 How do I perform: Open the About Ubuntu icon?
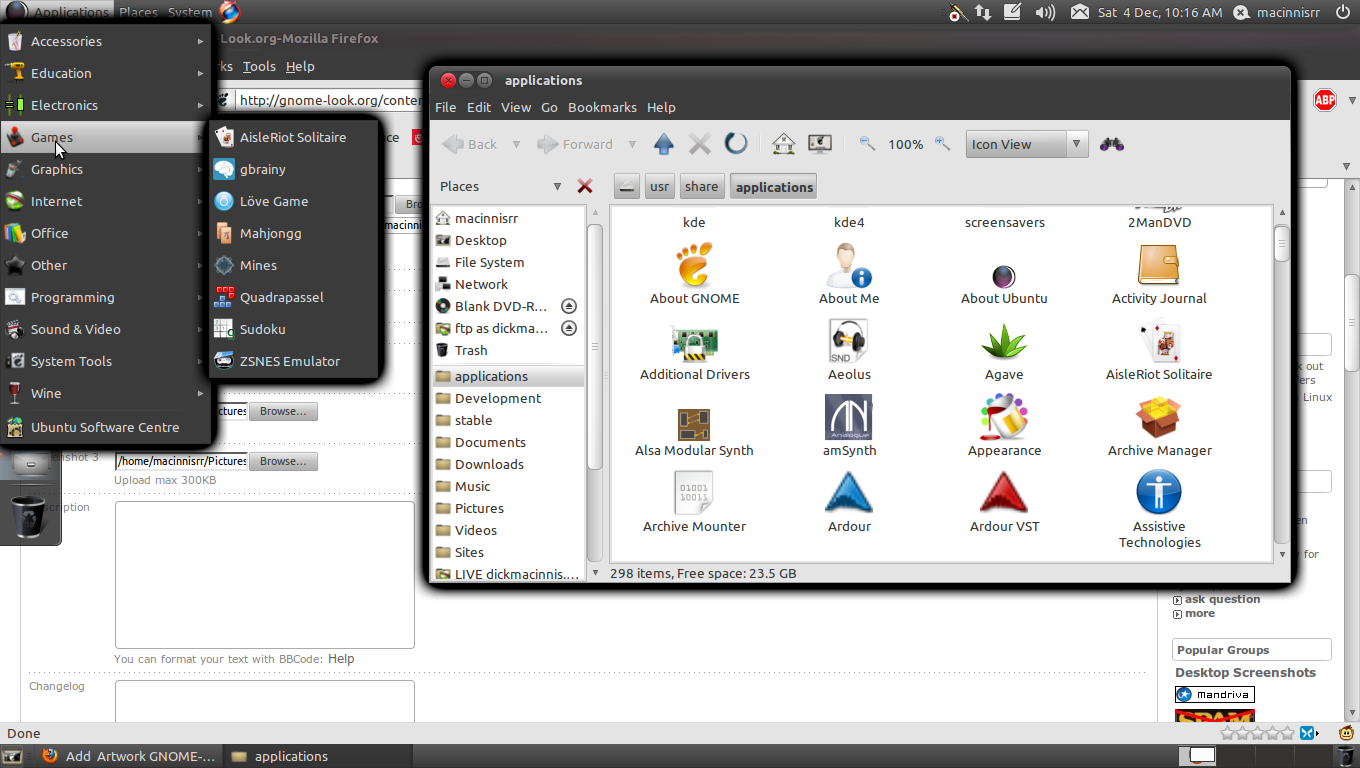point(1004,277)
